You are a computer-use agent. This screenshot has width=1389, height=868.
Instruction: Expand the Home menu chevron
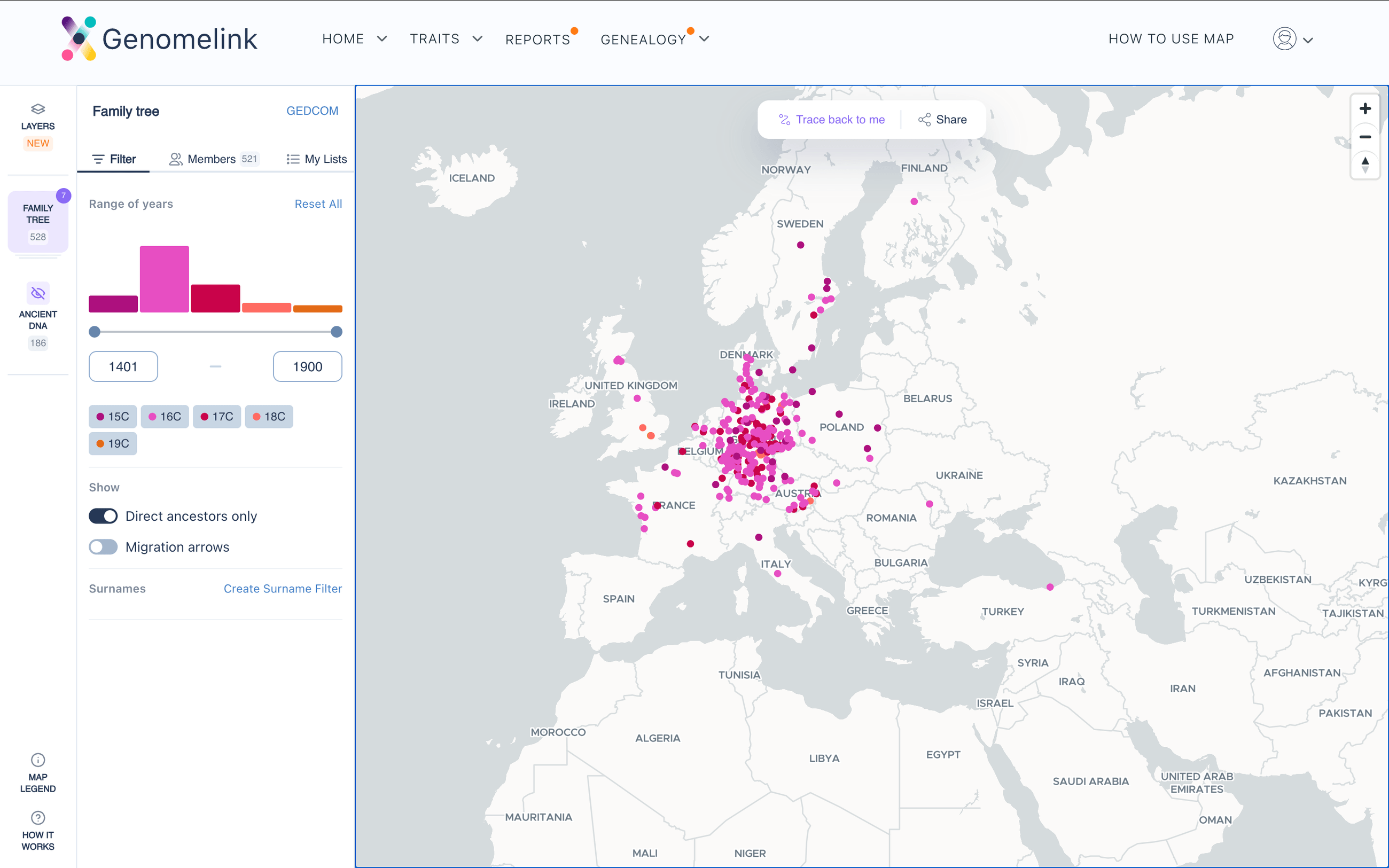click(381, 39)
